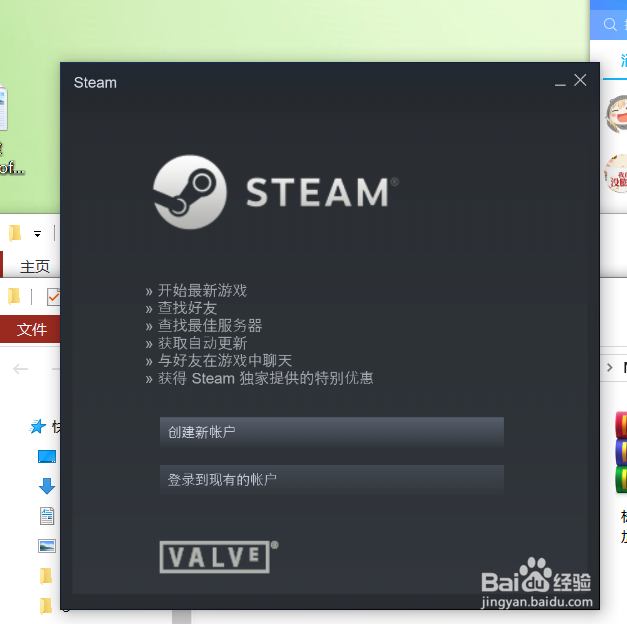
Task: Click the folder icon in upper Explorer title bar
Action: 15,233
